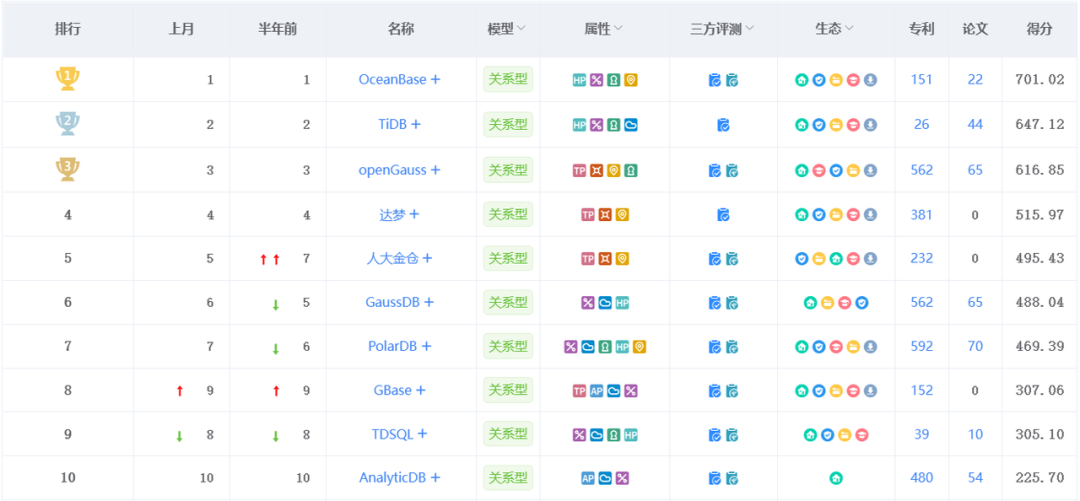Open the PolarDB database link
Image resolution: width=1080 pixels, height=501 pixels.
click(393, 346)
